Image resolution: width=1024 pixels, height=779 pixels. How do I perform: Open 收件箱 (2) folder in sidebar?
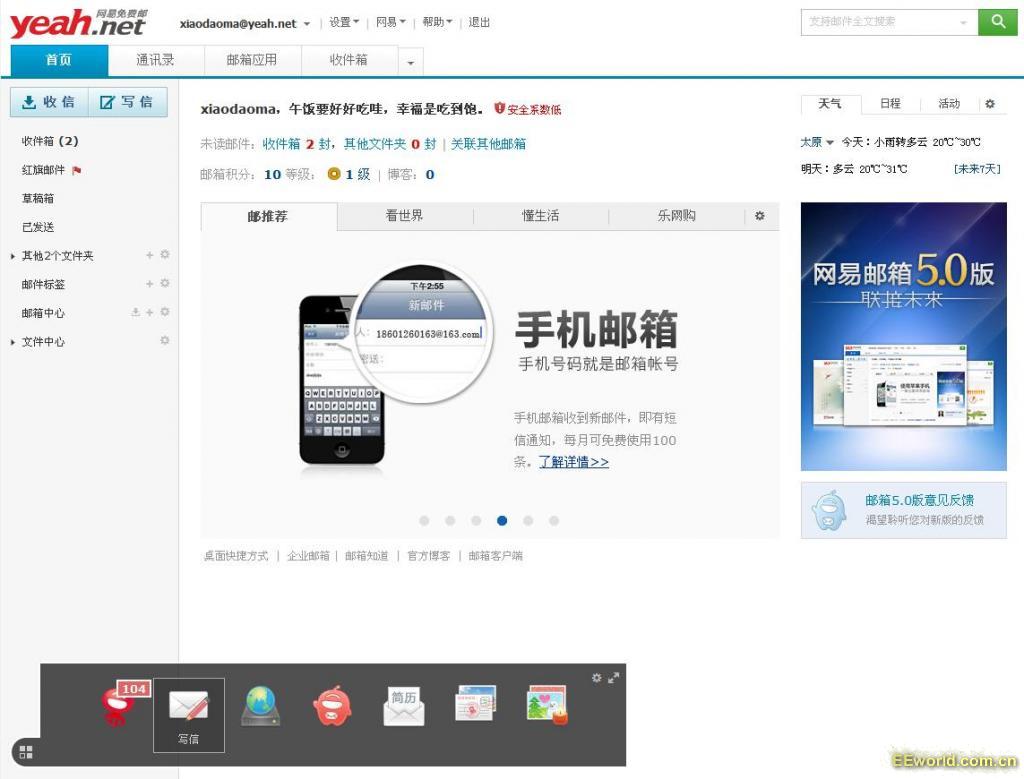coord(50,141)
